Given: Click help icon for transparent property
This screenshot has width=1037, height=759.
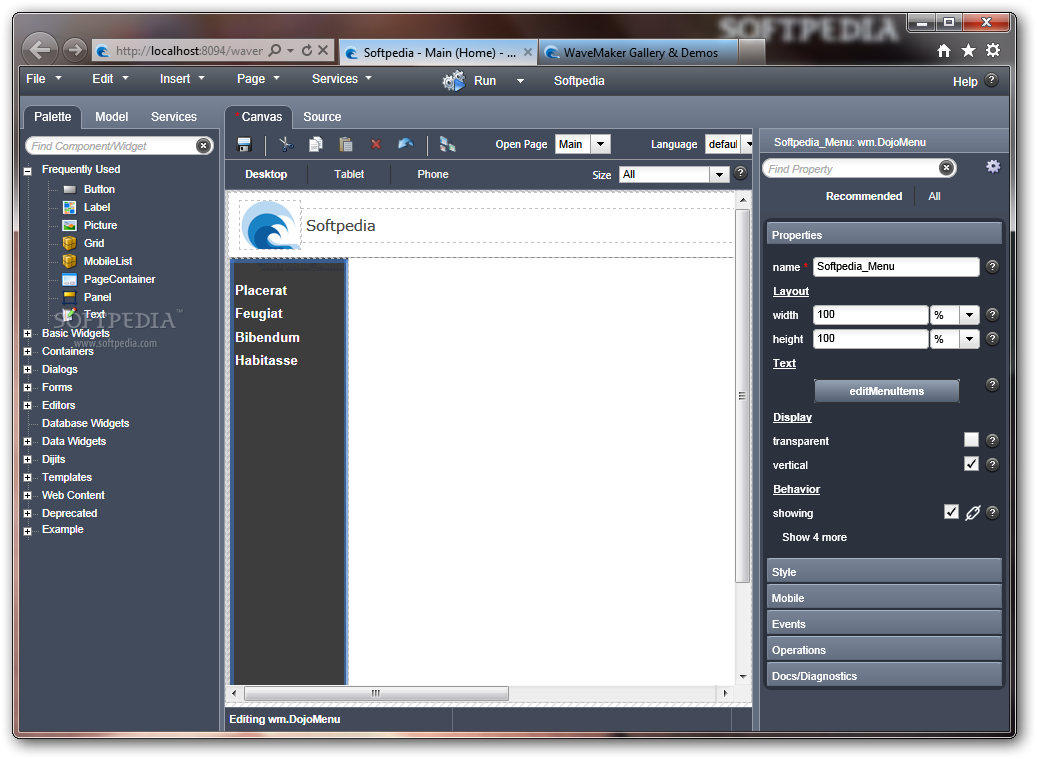Looking at the screenshot, I should [x=992, y=440].
